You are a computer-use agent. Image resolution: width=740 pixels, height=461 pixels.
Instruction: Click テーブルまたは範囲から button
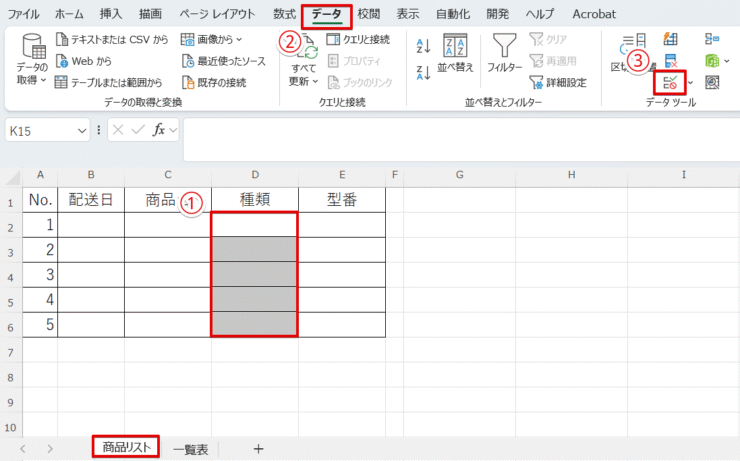click(x=109, y=83)
